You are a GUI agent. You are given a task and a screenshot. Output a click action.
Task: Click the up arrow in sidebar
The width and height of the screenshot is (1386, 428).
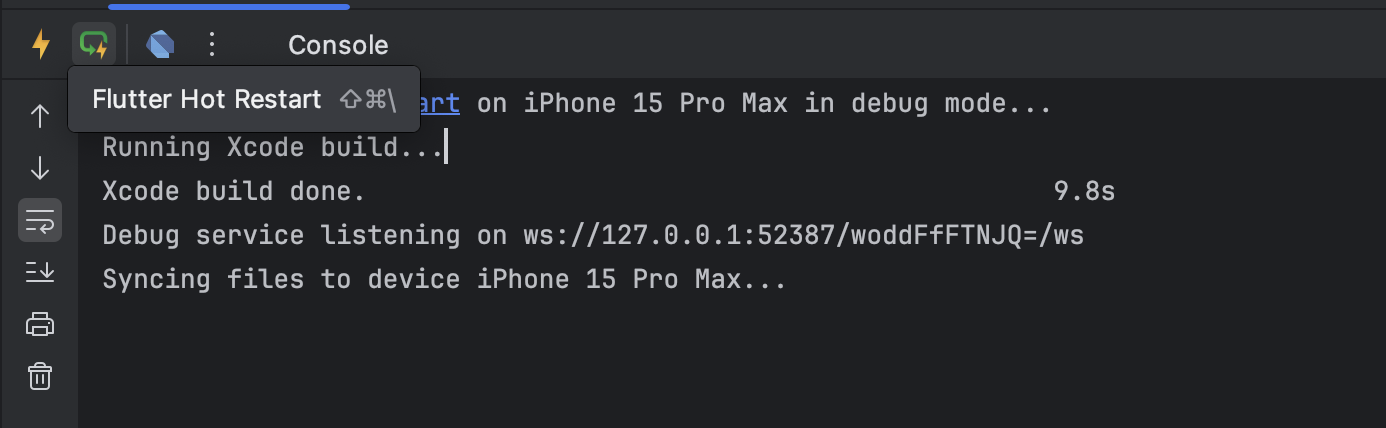pos(40,116)
